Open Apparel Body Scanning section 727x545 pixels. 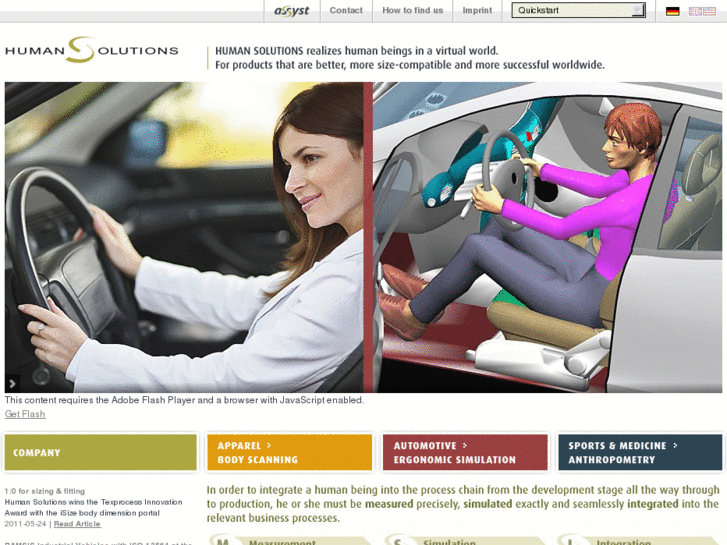[x=289, y=452]
